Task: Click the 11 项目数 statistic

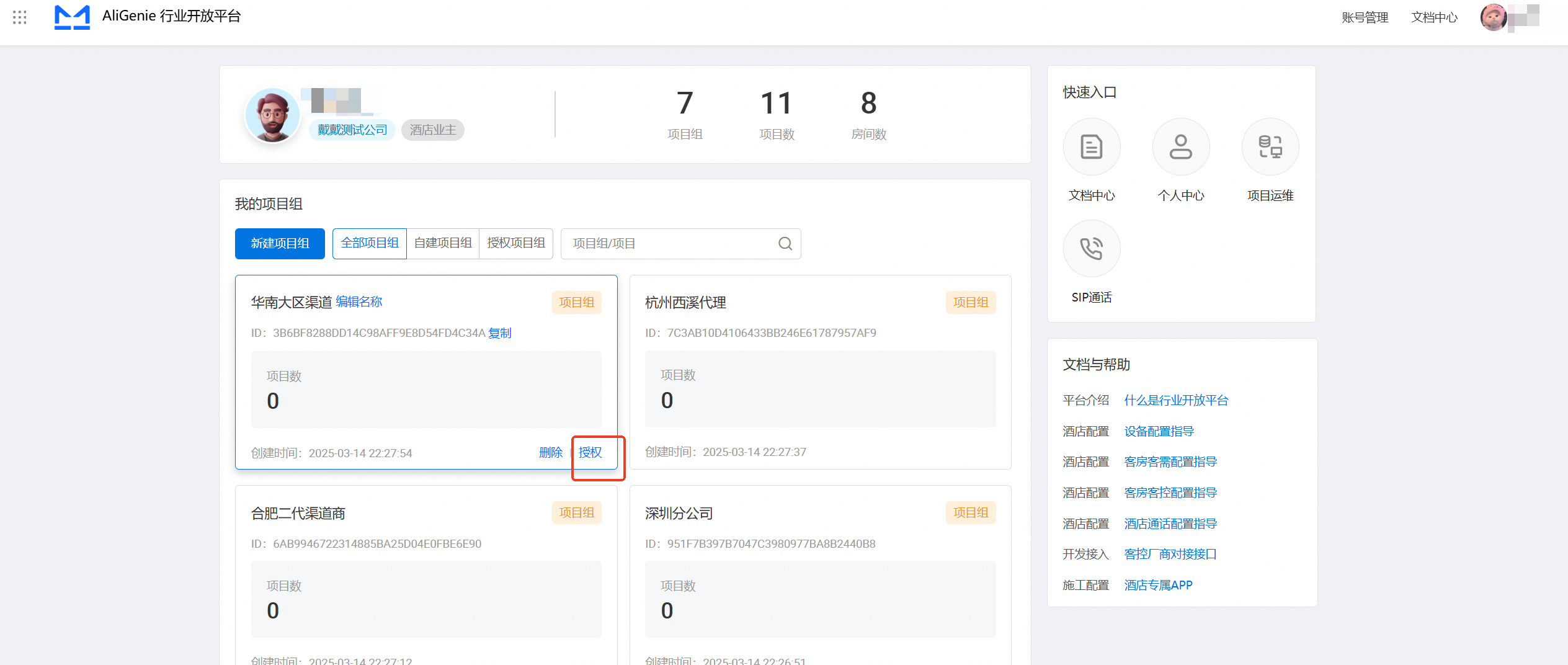Action: pos(777,115)
